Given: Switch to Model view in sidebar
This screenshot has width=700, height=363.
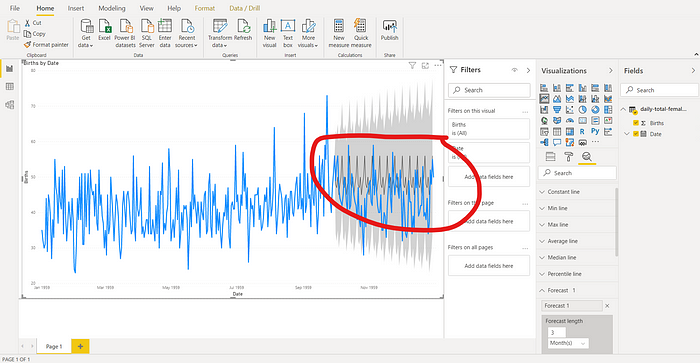Looking at the screenshot, I should [x=9, y=104].
